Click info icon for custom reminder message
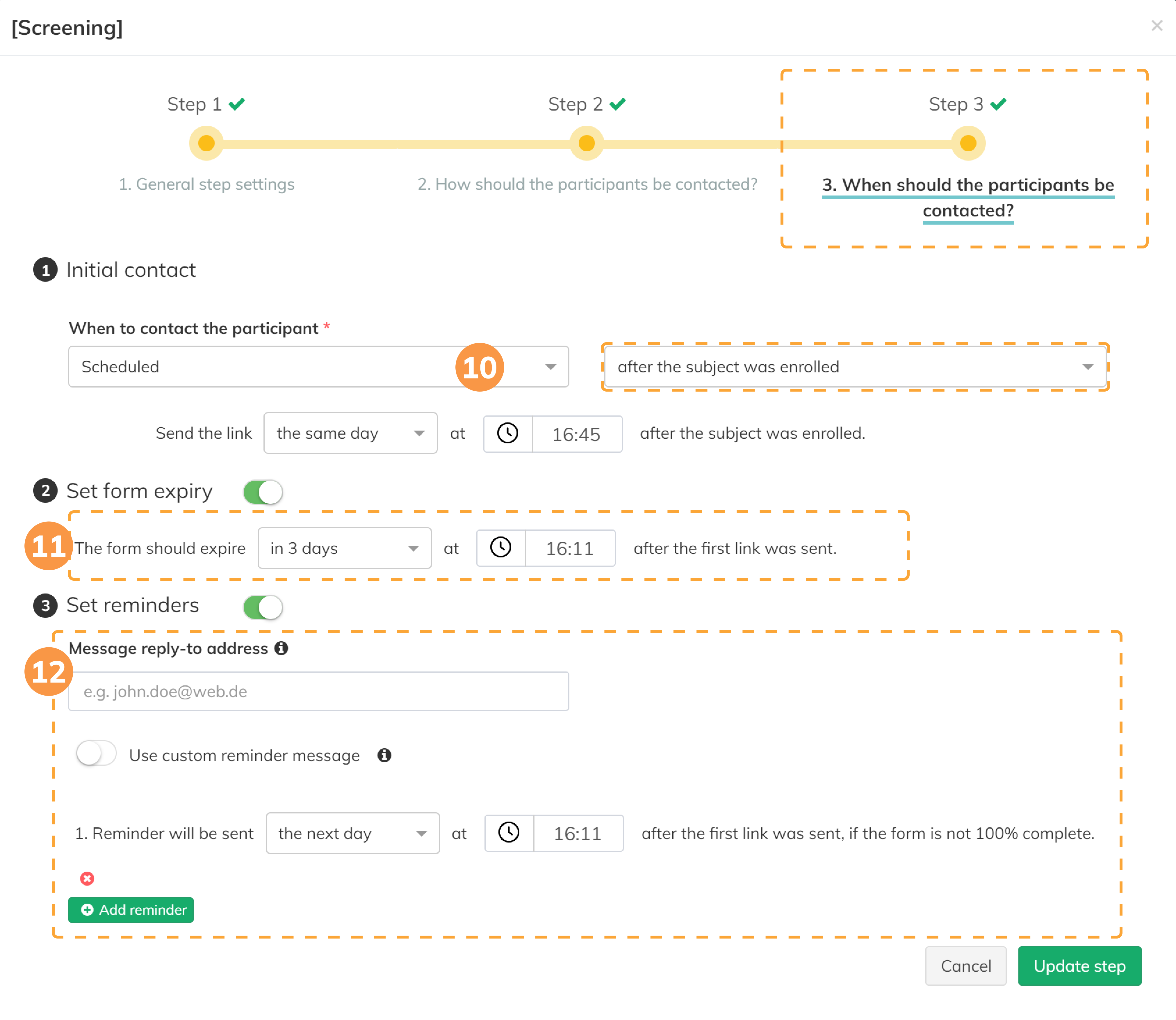Screen dimensions: 1176x1020 coord(384,755)
